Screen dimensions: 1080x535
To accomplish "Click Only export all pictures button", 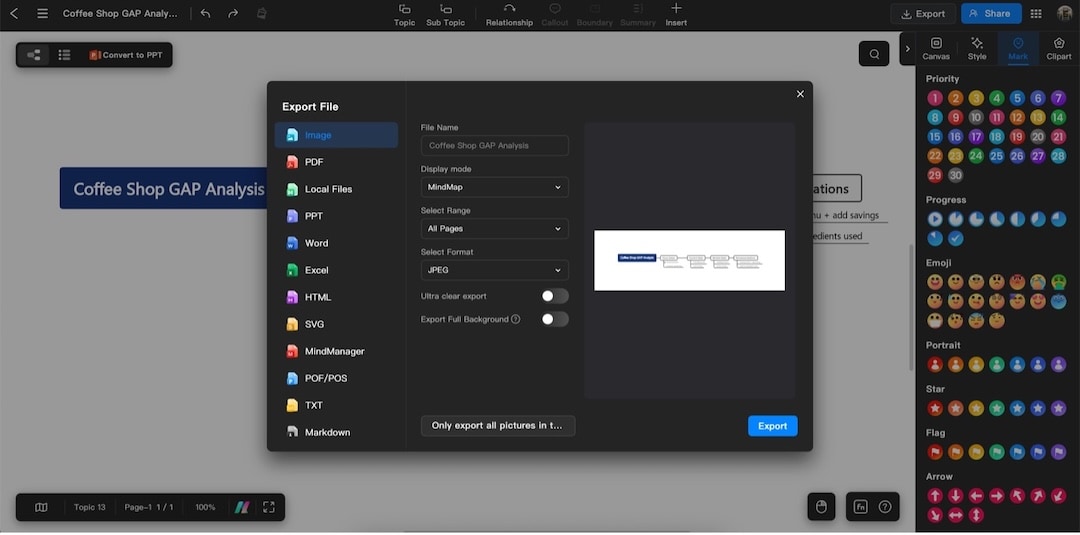I will [x=498, y=426].
